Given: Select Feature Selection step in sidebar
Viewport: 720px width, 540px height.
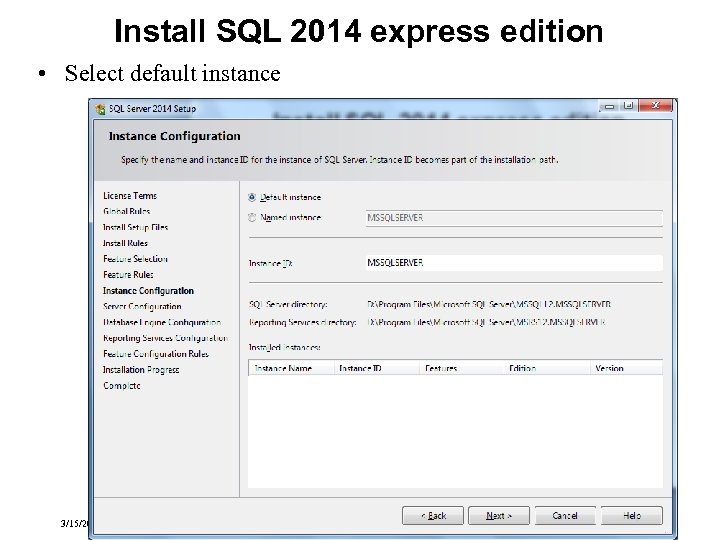Looking at the screenshot, I should [135, 259].
